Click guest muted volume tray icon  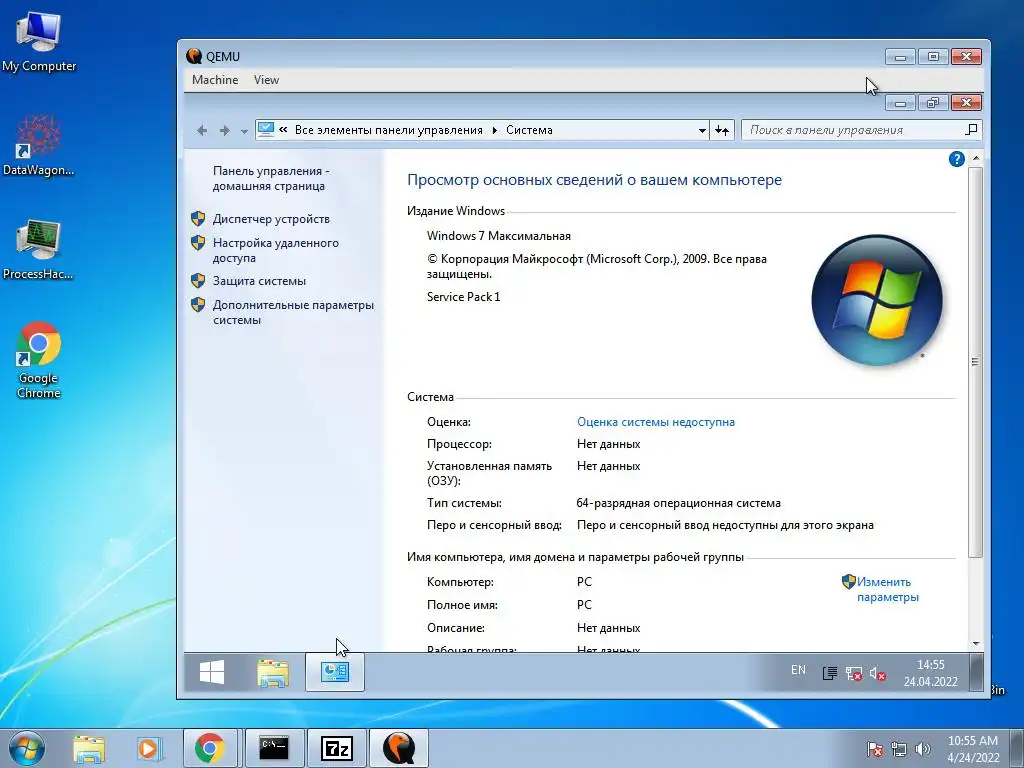[x=878, y=673]
